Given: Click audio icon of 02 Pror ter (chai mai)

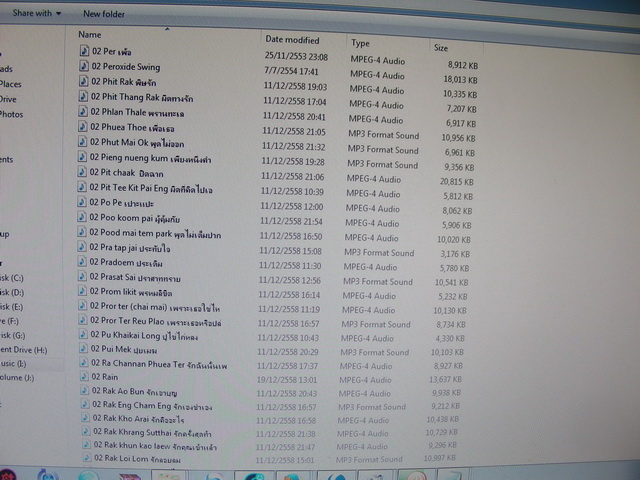Looking at the screenshot, I should pos(82,305).
